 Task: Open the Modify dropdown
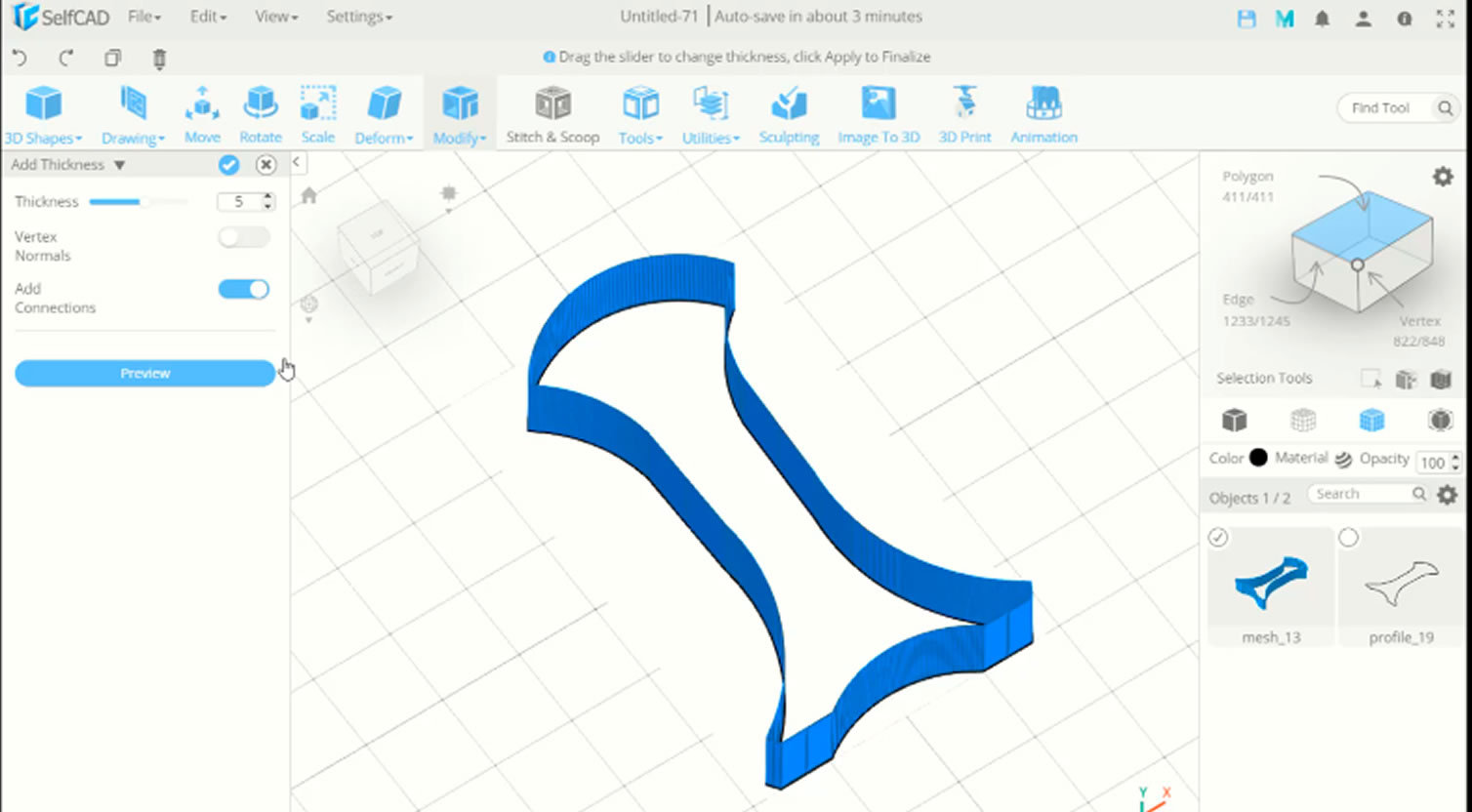click(460, 115)
